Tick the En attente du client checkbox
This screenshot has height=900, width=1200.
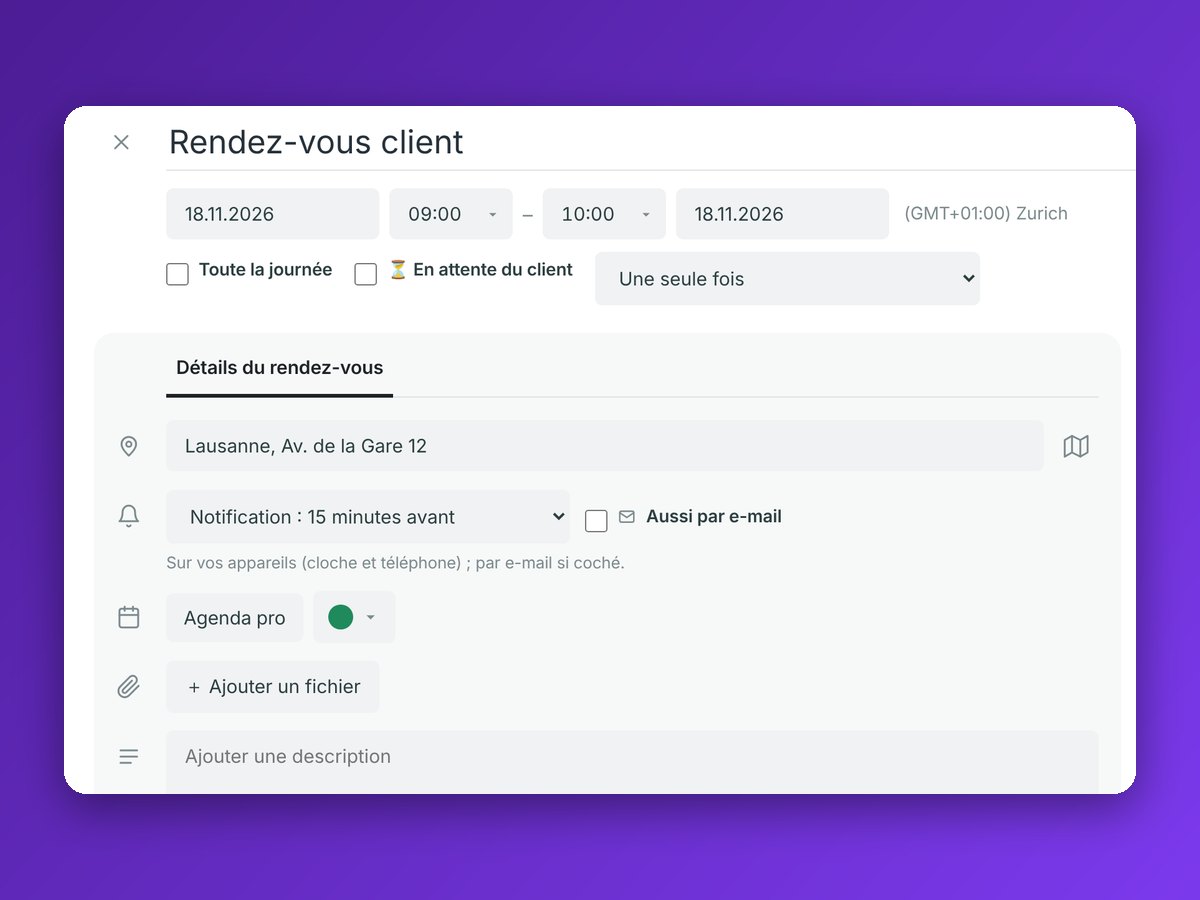tap(366, 274)
